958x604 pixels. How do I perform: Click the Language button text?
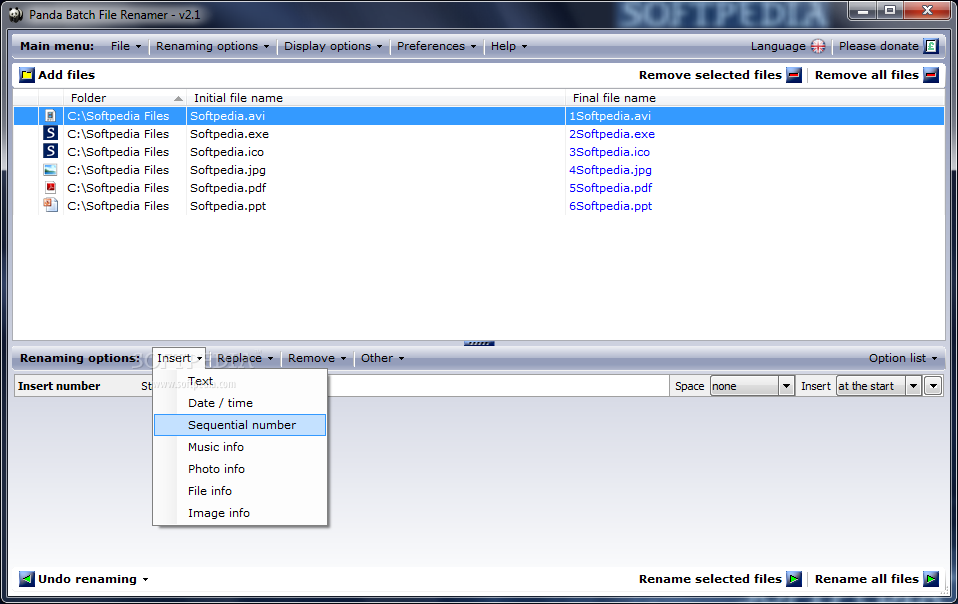click(778, 46)
